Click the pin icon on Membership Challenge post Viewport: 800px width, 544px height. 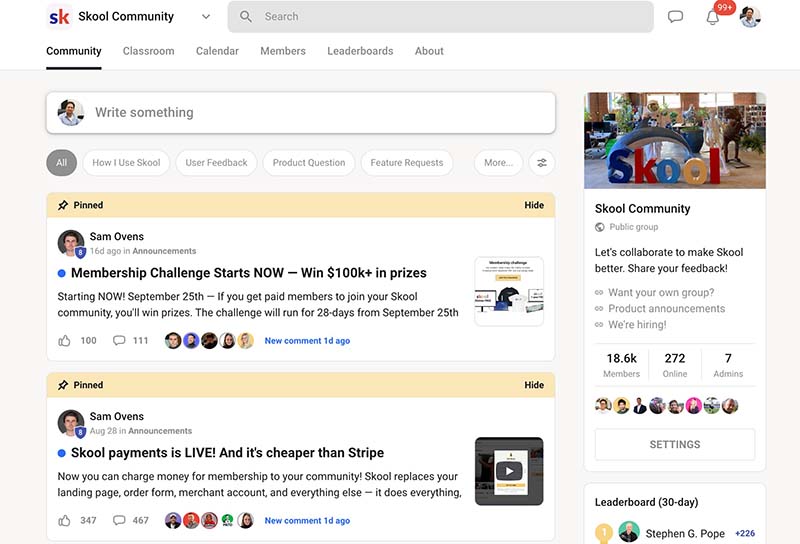click(x=63, y=205)
